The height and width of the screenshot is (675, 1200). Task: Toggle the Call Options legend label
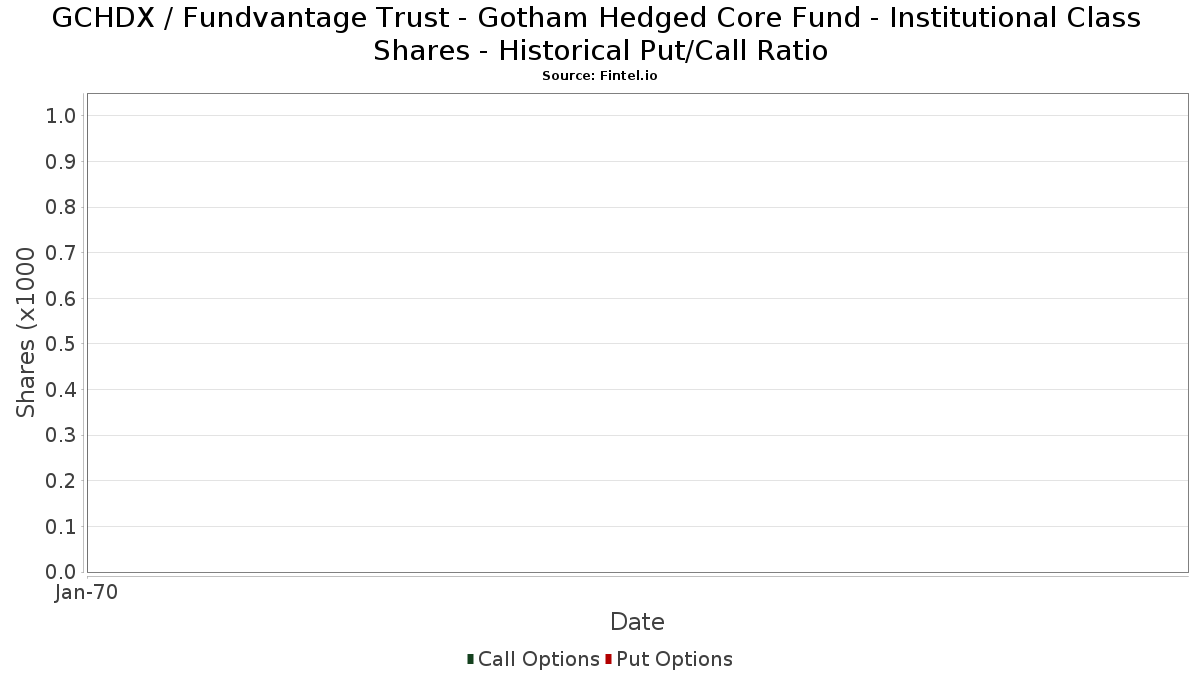(538, 659)
